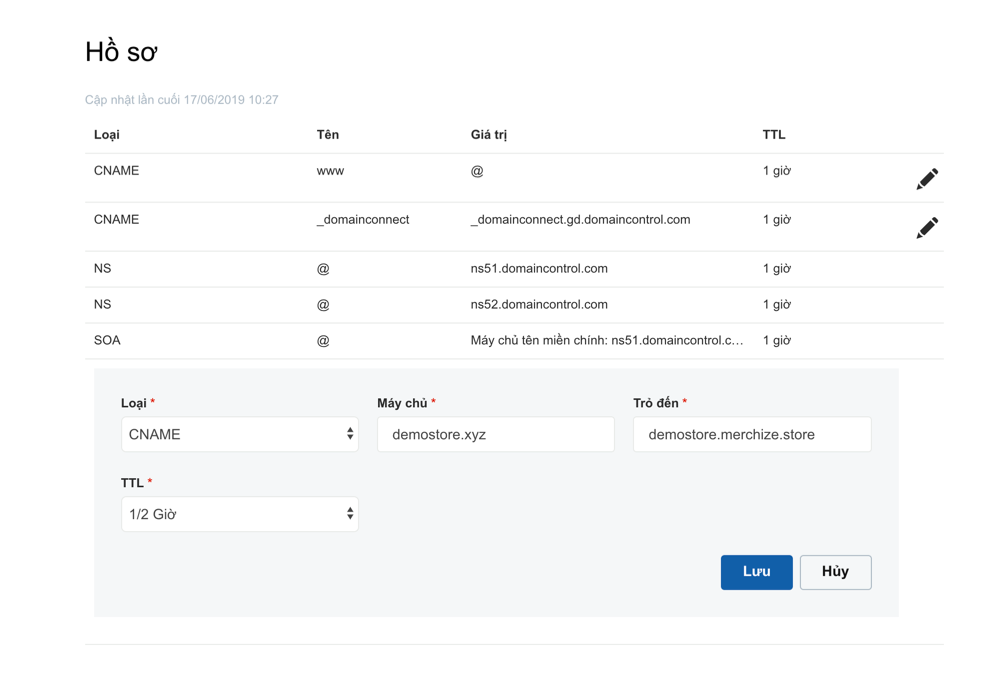The height and width of the screenshot is (675, 996).
Task: Select the SOA record row
Action: [x=514, y=341]
